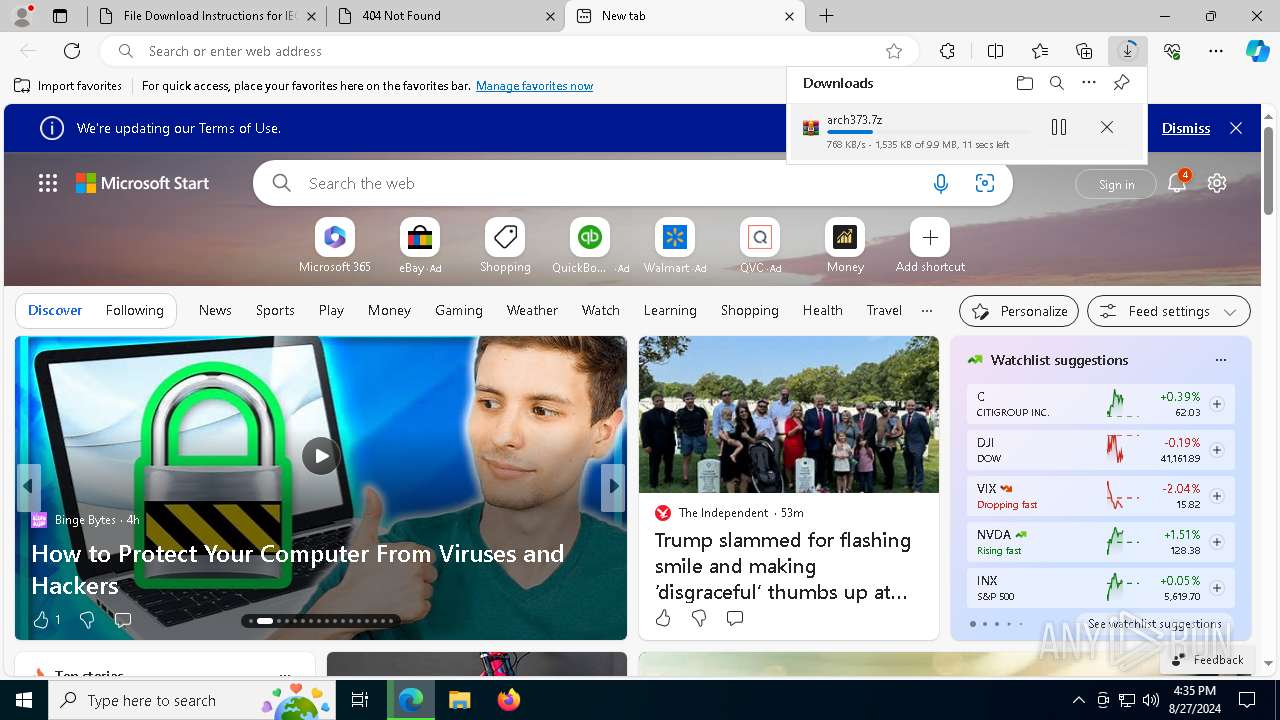Like the Trump news story

click(x=663, y=618)
